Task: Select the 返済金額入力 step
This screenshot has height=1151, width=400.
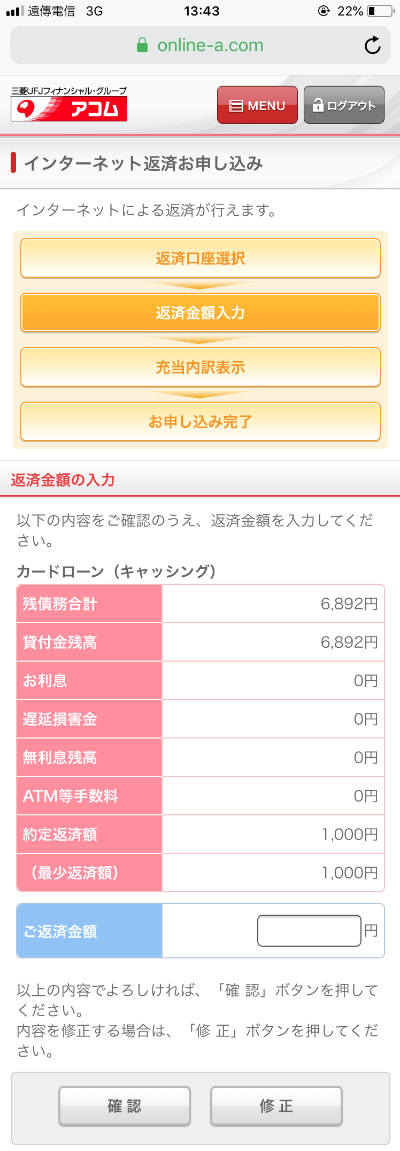Action: (x=200, y=313)
